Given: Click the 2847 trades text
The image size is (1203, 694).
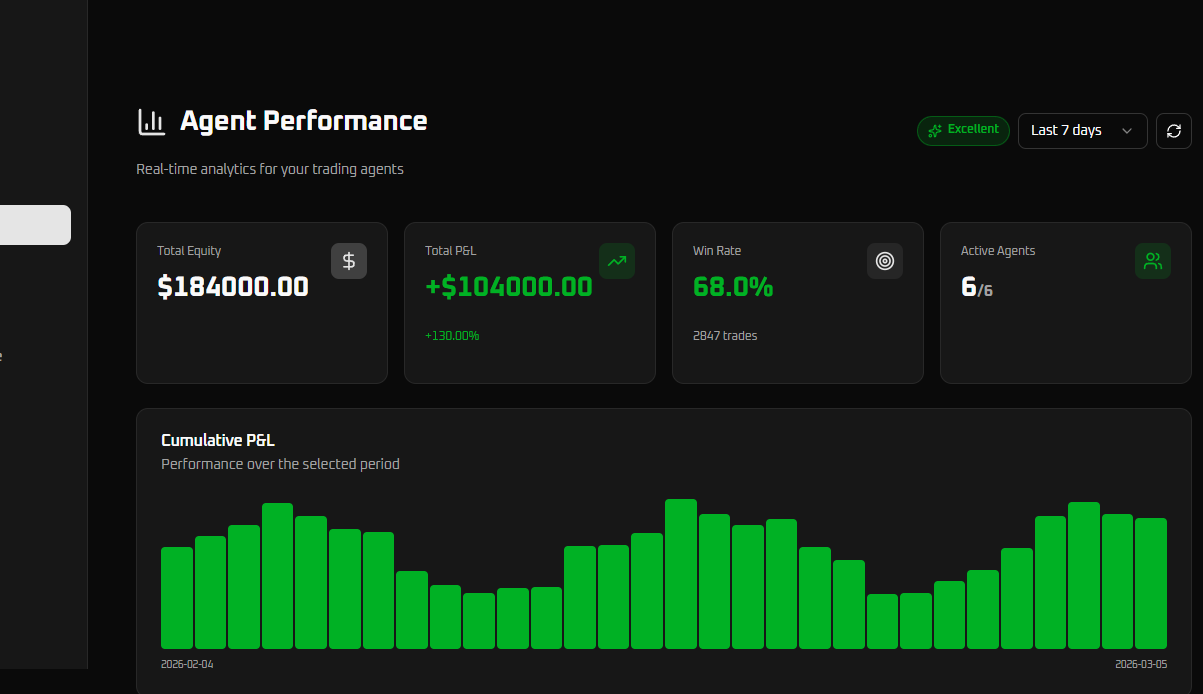Looking at the screenshot, I should tap(725, 336).
